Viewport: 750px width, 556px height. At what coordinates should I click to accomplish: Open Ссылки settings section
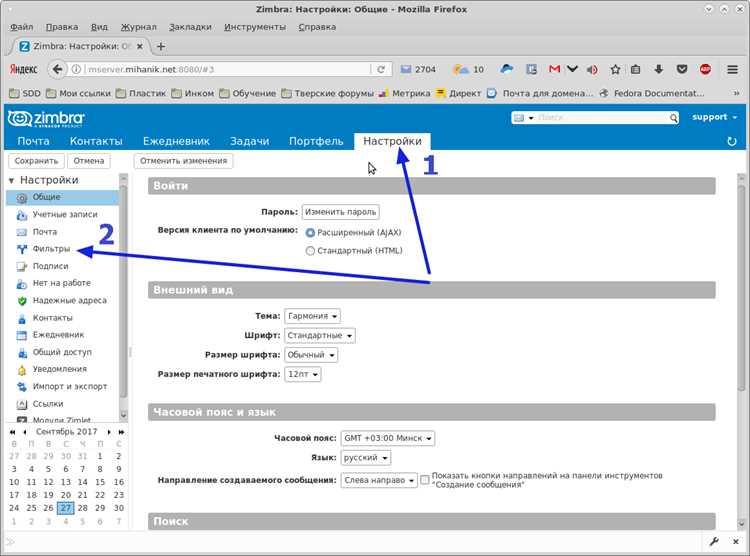(47, 404)
